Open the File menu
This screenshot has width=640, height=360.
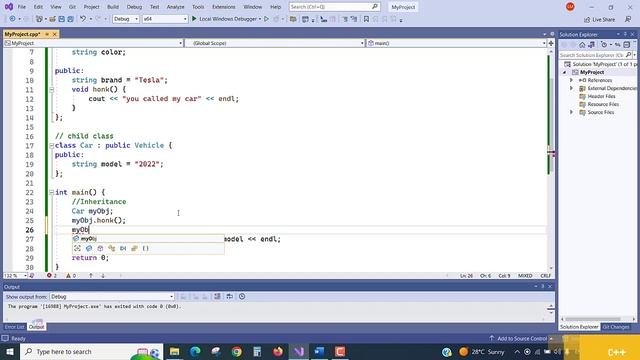pyautogui.click(x=22, y=7)
